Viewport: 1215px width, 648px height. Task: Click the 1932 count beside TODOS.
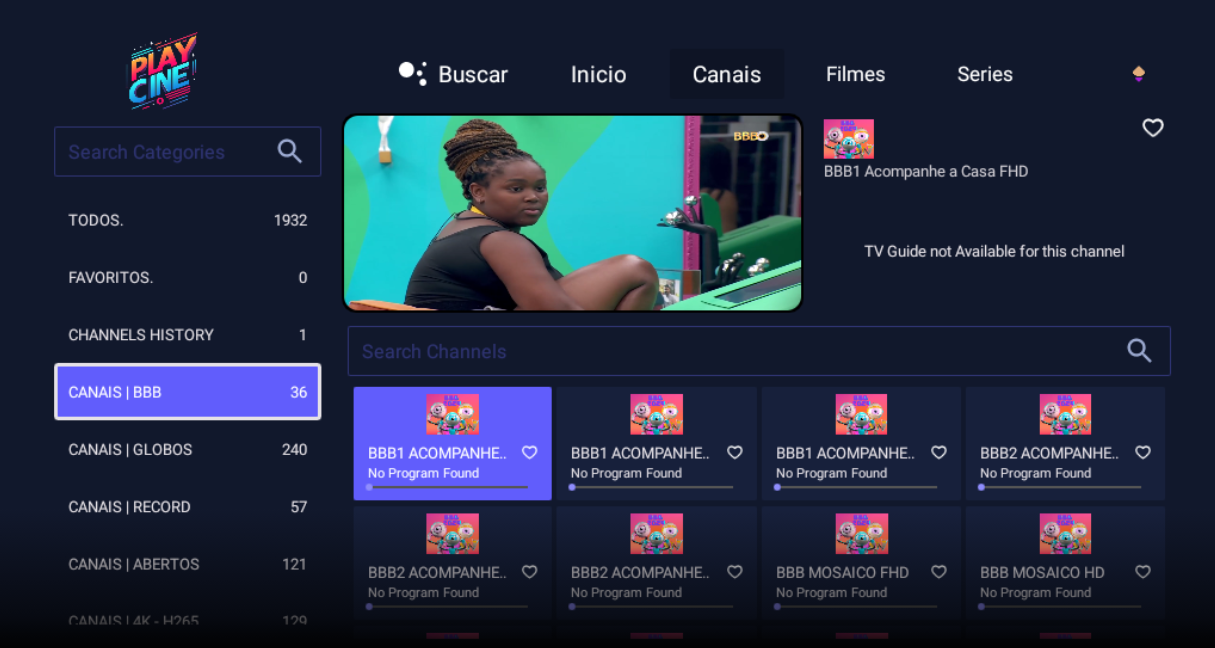point(290,220)
